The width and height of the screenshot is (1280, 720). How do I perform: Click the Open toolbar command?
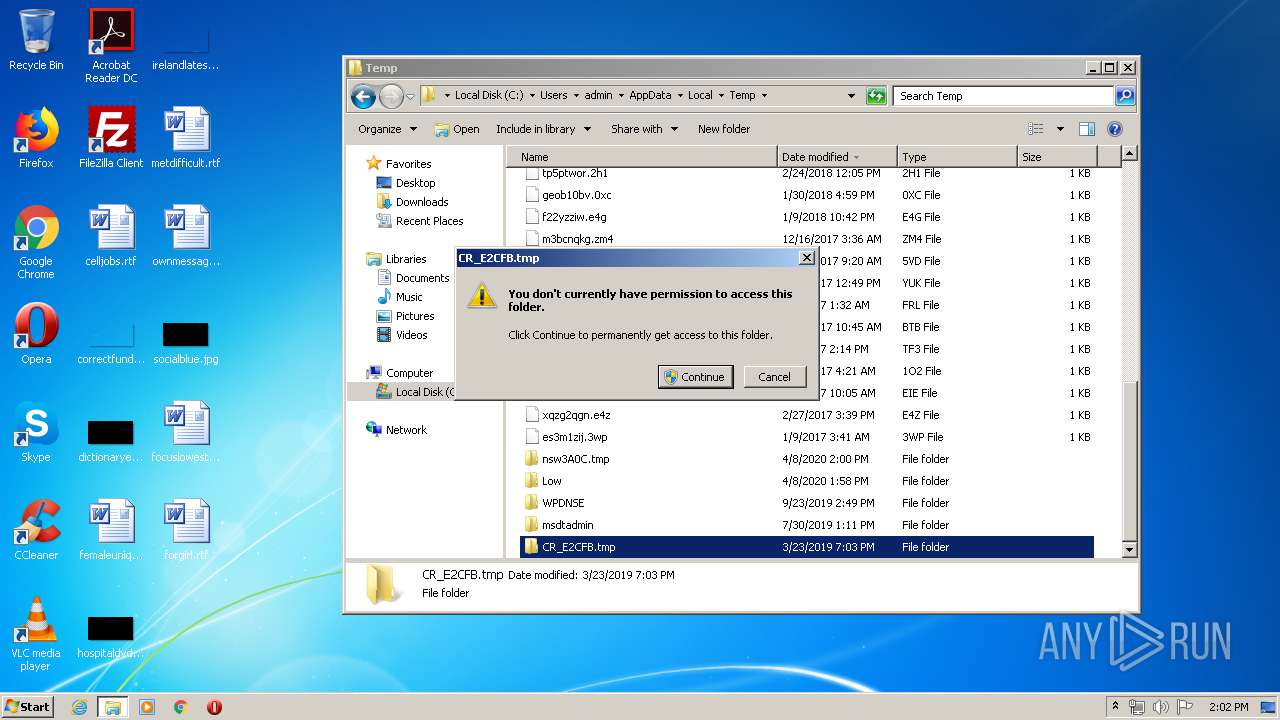click(457, 129)
